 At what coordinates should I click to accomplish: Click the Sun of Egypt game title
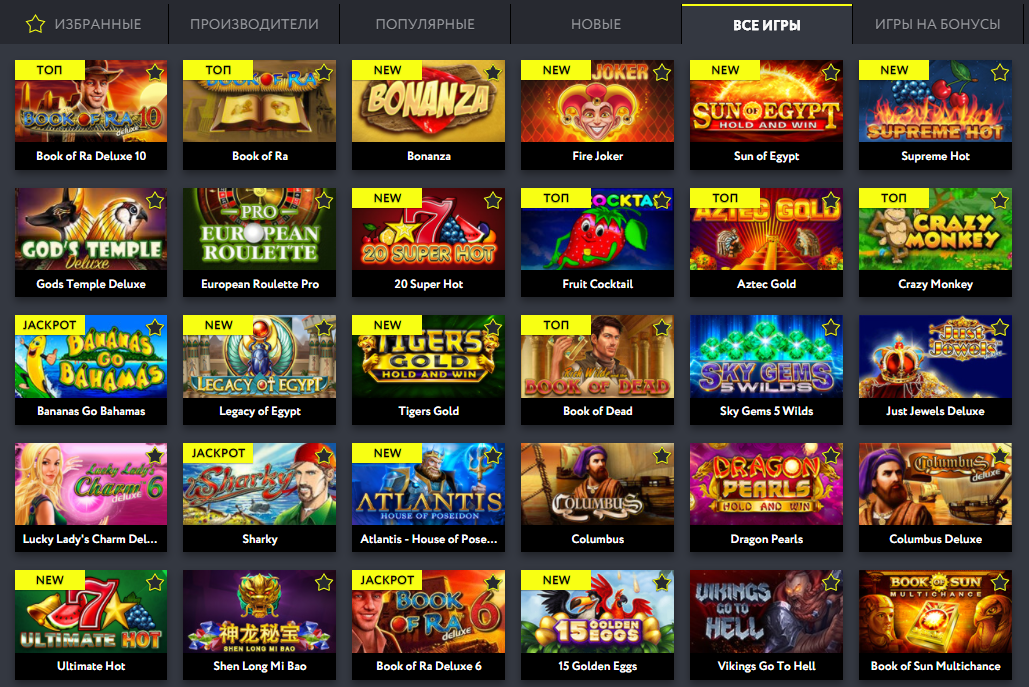click(766, 156)
